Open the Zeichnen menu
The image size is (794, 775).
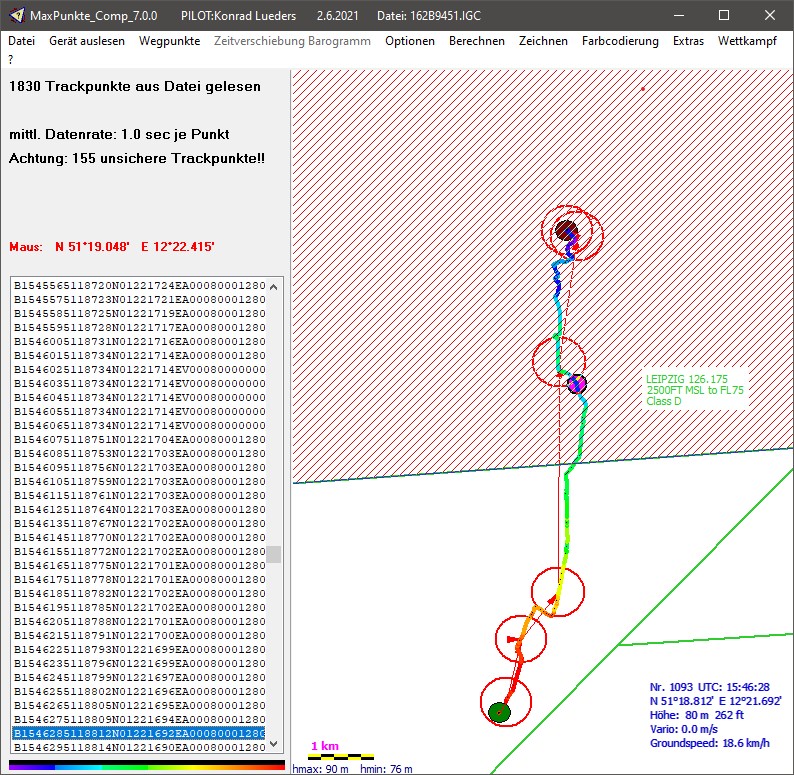pos(543,41)
